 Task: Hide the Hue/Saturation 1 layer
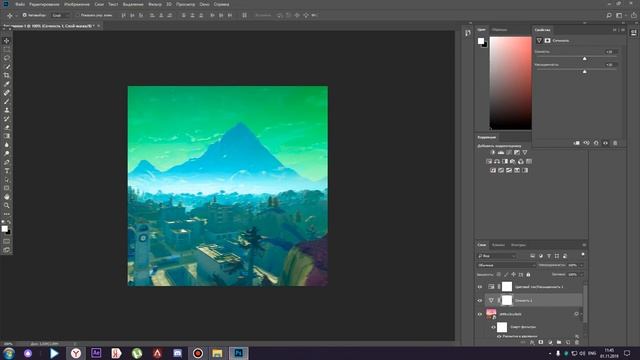point(480,287)
